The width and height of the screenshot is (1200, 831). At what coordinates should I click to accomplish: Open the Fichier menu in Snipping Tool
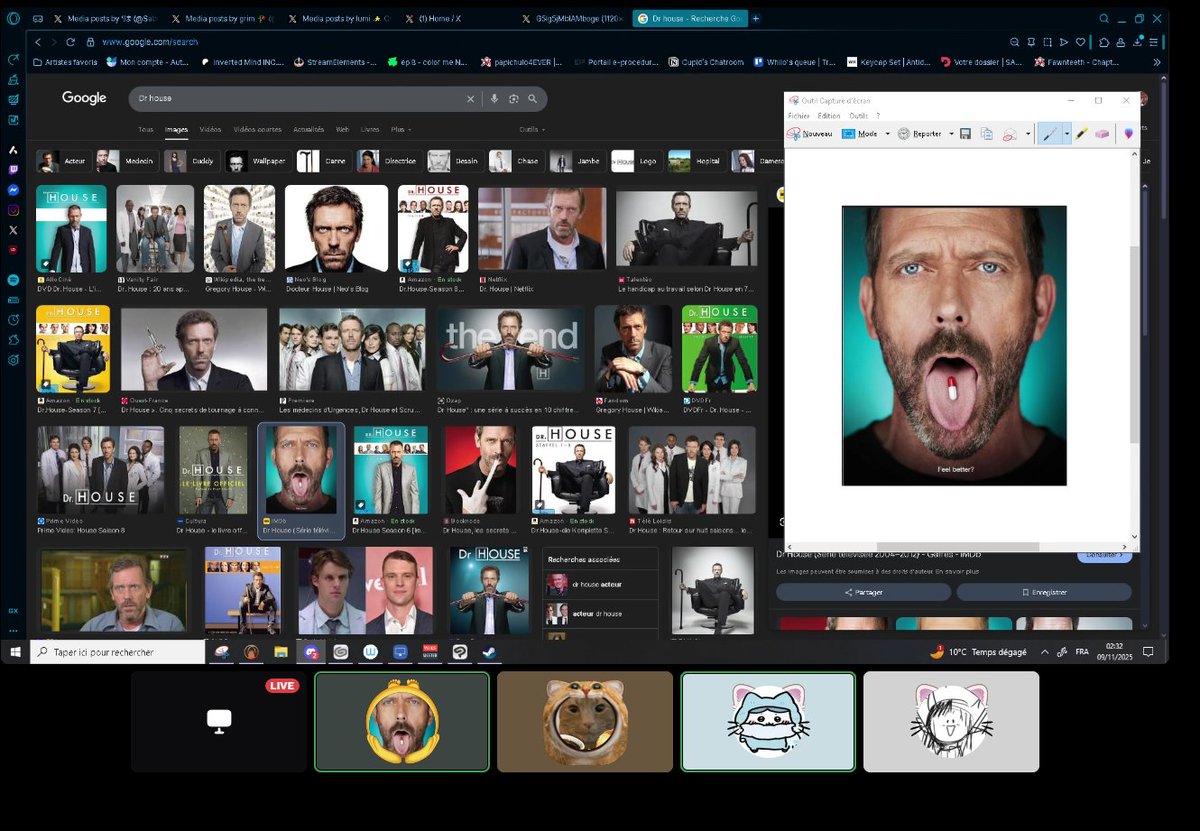[x=798, y=116]
